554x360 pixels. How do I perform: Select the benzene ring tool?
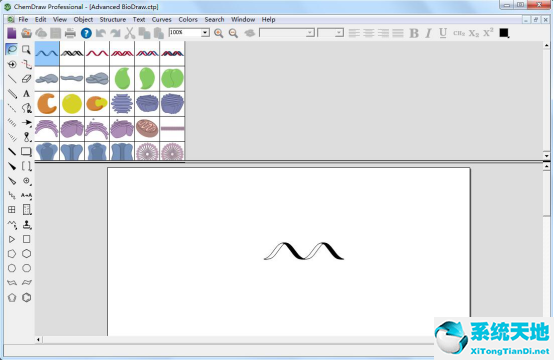(26, 297)
